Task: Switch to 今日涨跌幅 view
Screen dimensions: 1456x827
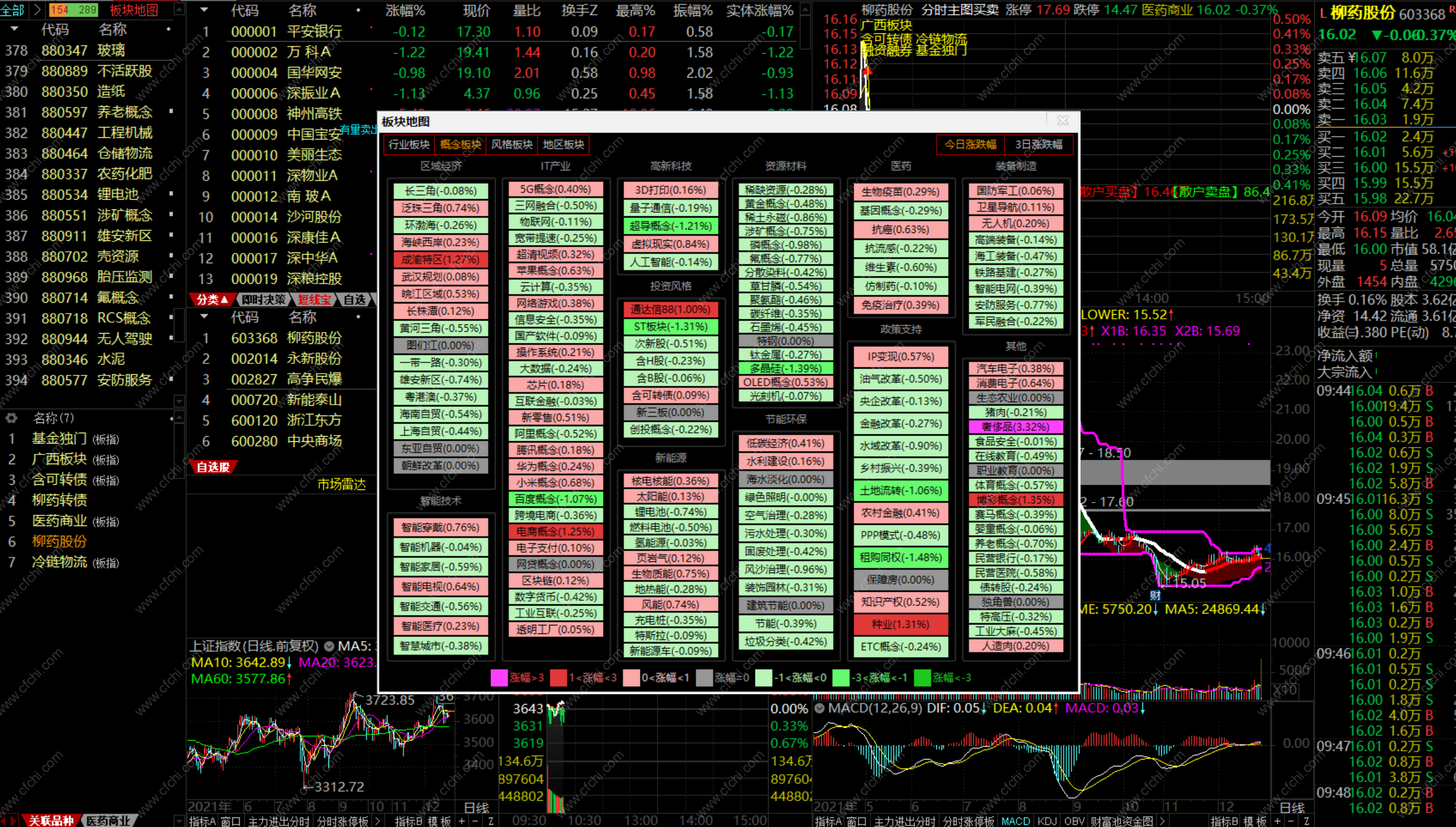Action: click(x=970, y=145)
